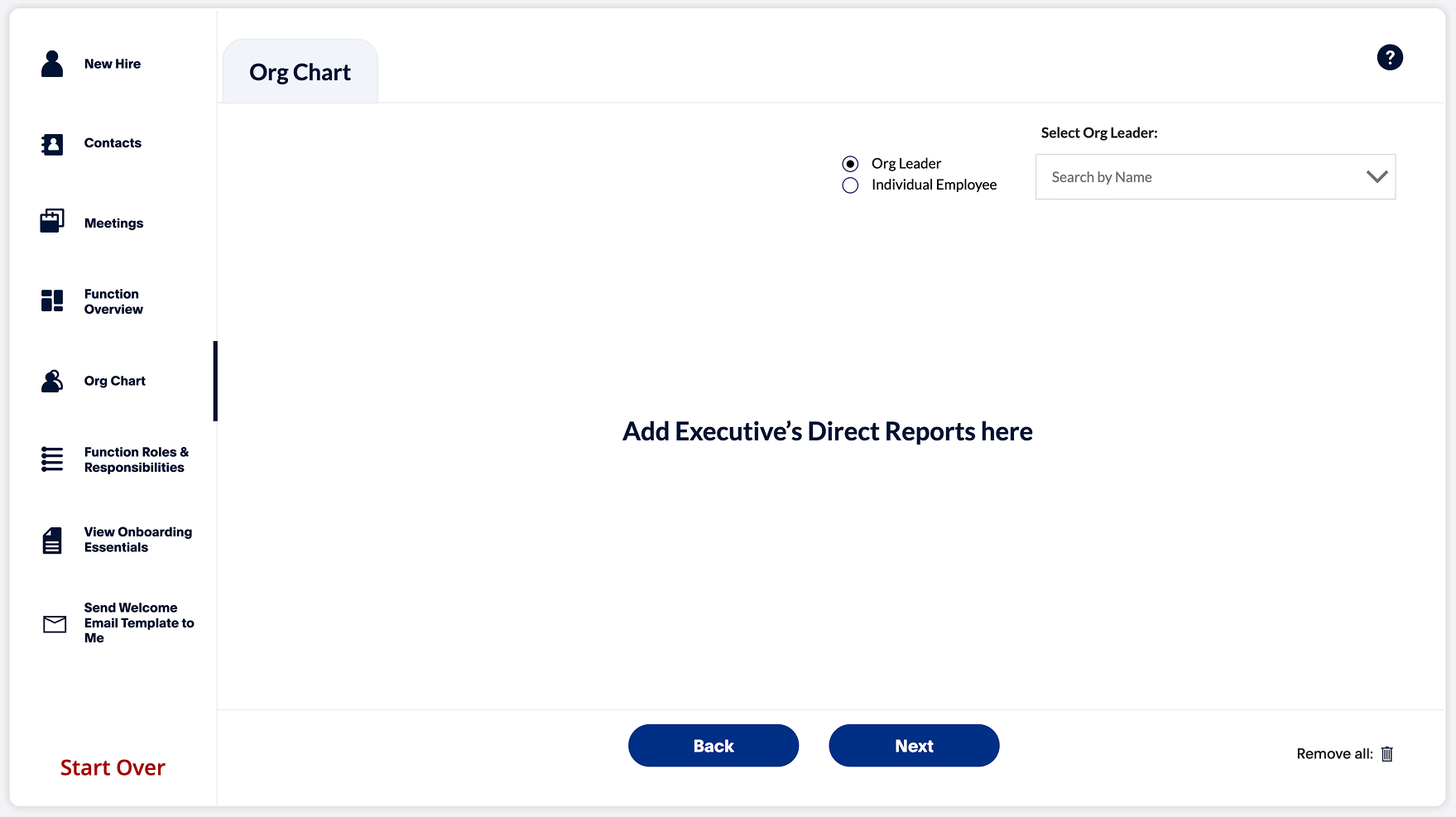Open Contacts via the address book icon
Image resolution: width=1456 pixels, height=817 pixels.
click(x=52, y=144)
